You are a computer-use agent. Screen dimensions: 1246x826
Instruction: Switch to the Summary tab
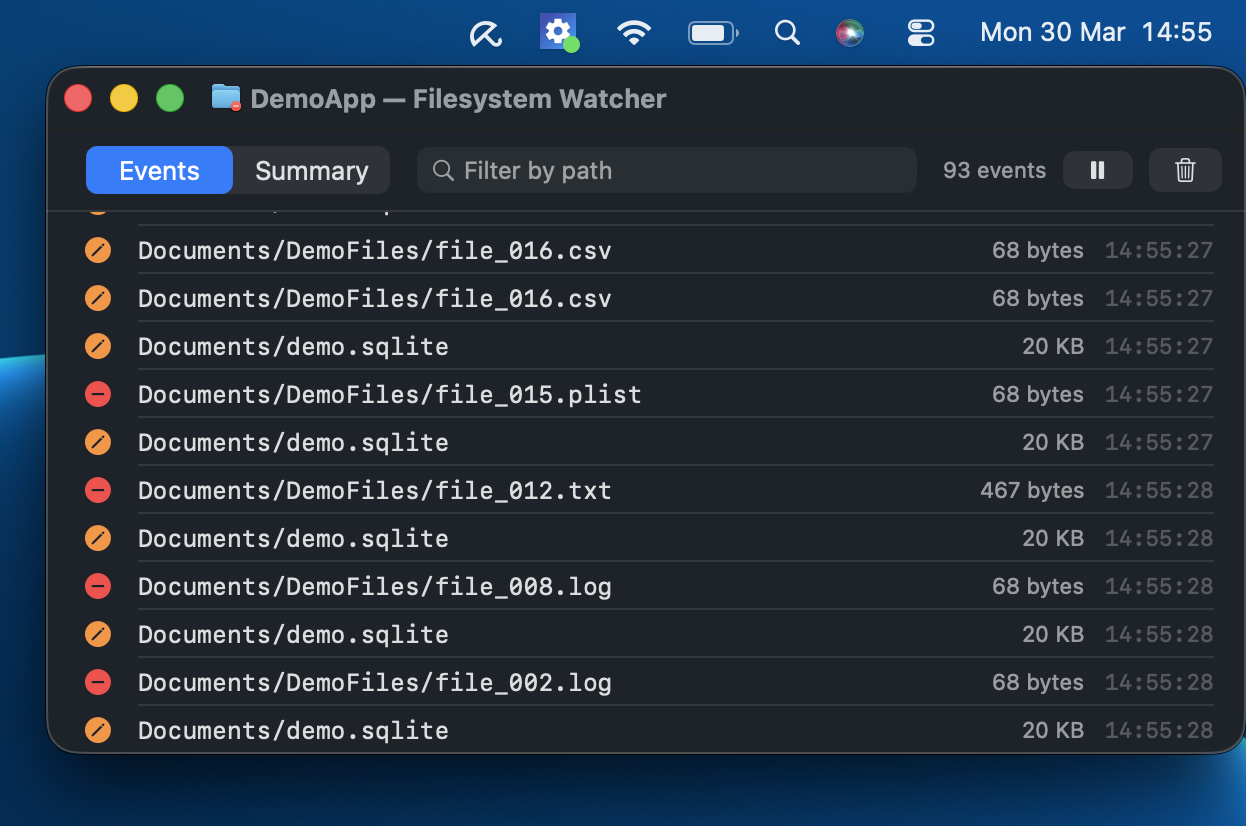pyautogui.click(x=310, y=170)
